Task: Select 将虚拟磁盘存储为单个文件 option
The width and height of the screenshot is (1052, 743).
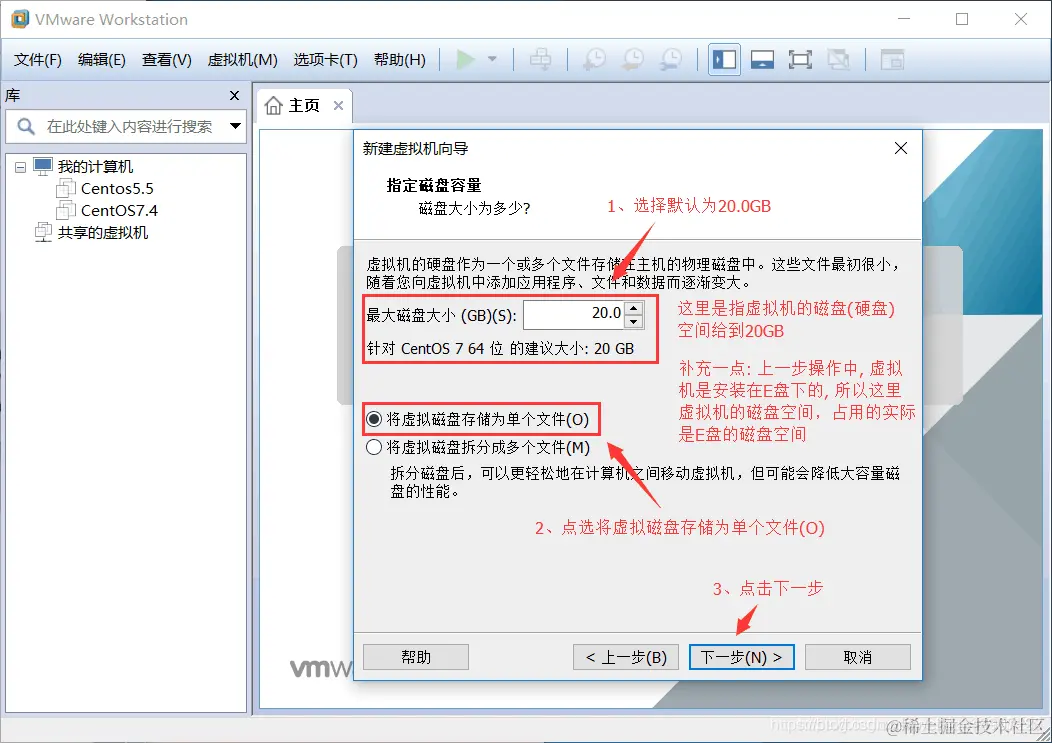Action: tap(373, 419)
